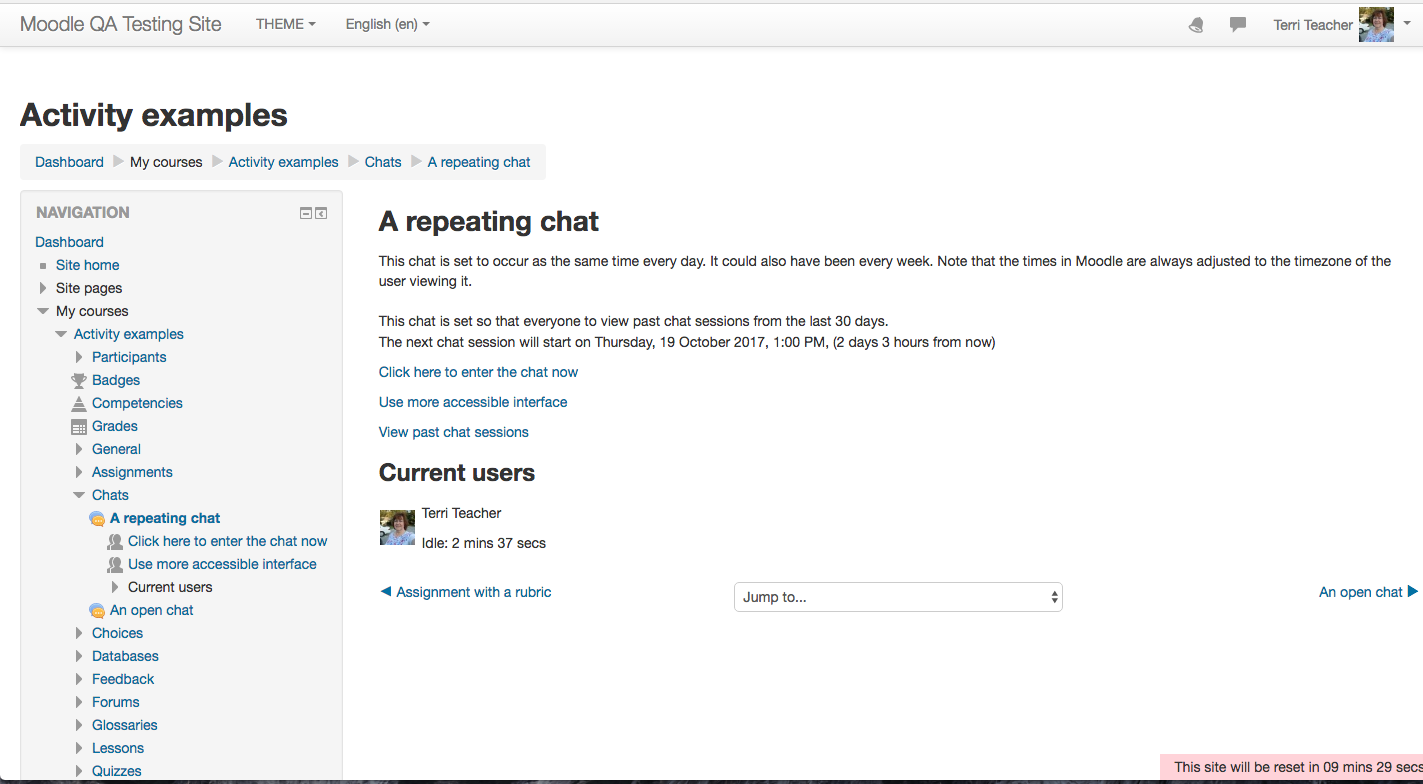
Task: Expand Glossaries tree node
Action: (x=79, y=725)
